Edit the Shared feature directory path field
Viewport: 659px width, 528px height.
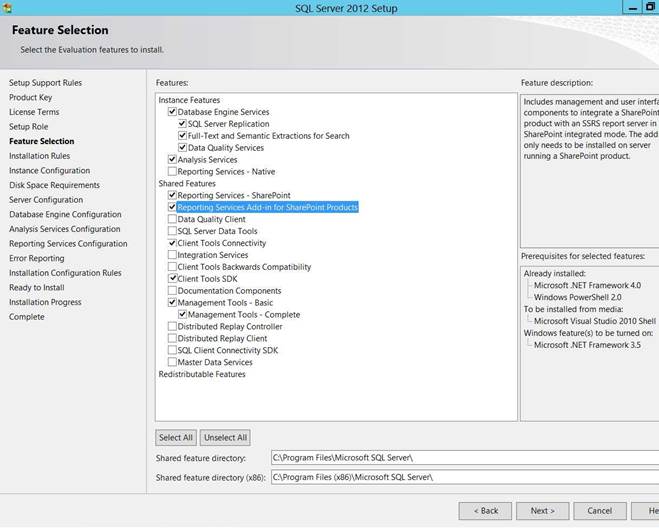pos(465,457)
